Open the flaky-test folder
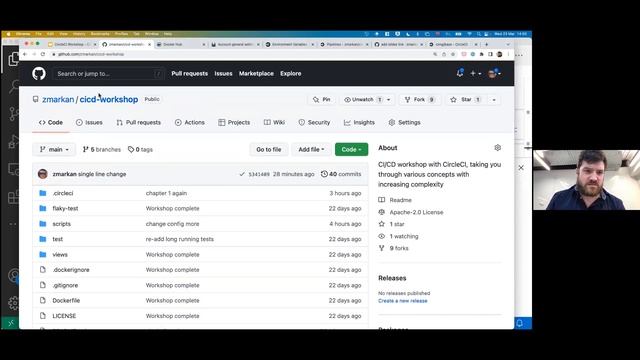640x360 pixels. [65, 208]
